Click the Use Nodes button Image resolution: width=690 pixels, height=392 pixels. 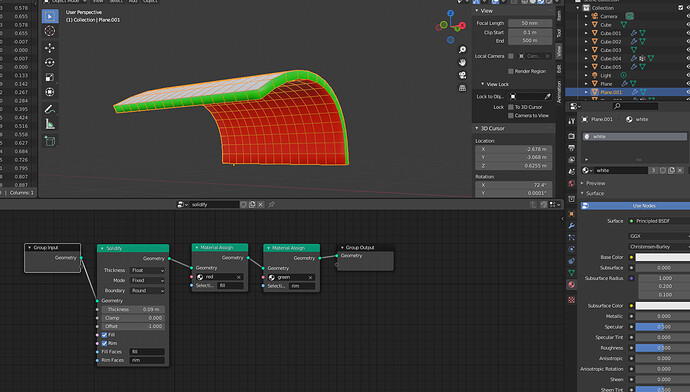[644, 205]
